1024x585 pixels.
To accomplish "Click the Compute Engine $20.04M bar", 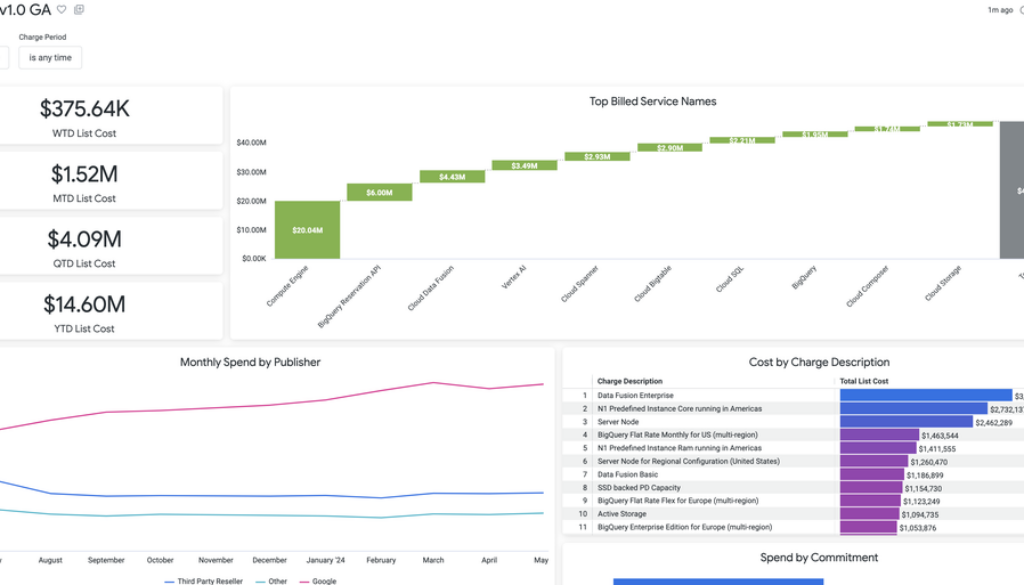I will tap(307, 229).
